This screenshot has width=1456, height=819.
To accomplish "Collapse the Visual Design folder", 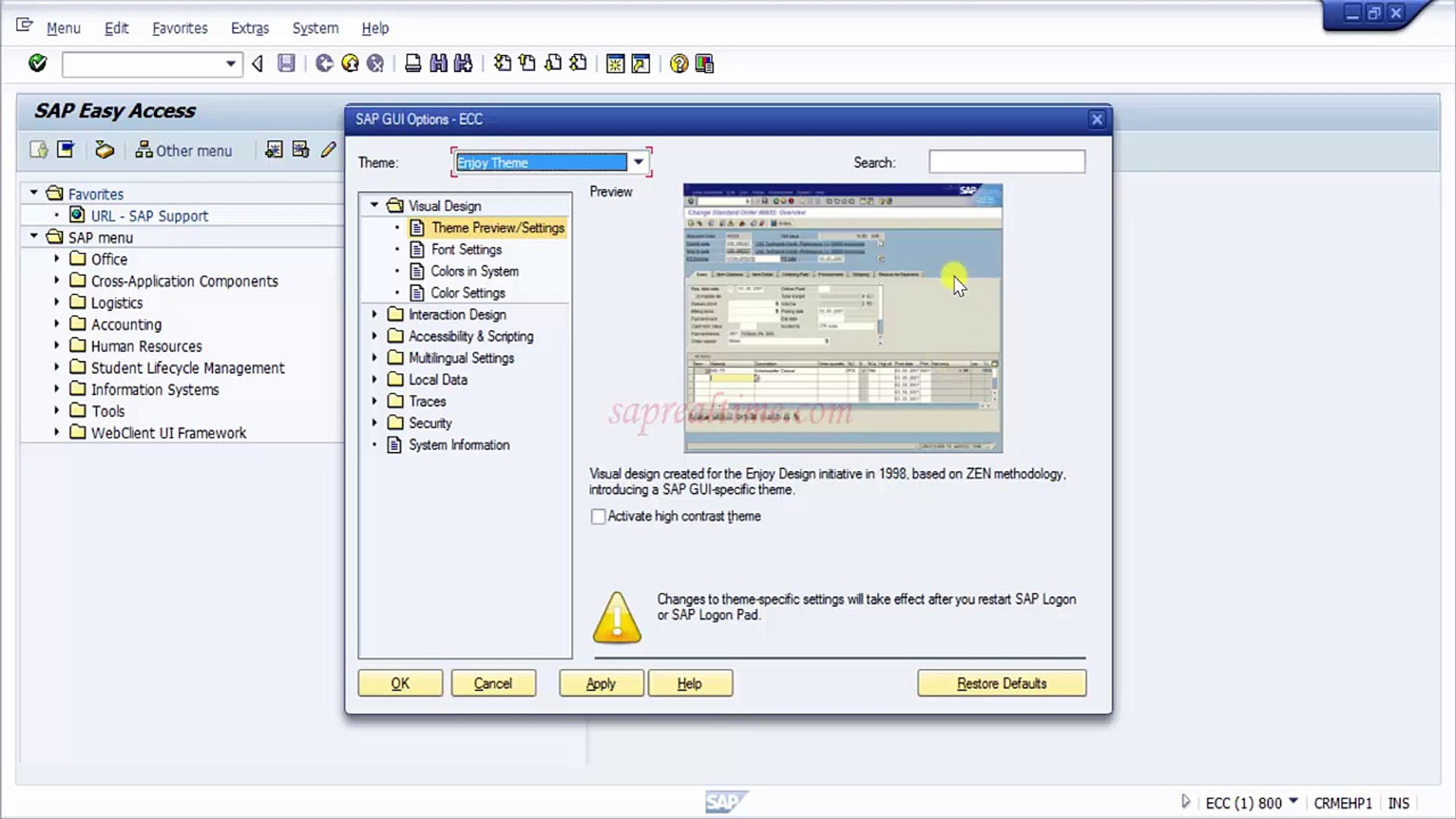I will (374, 205).
